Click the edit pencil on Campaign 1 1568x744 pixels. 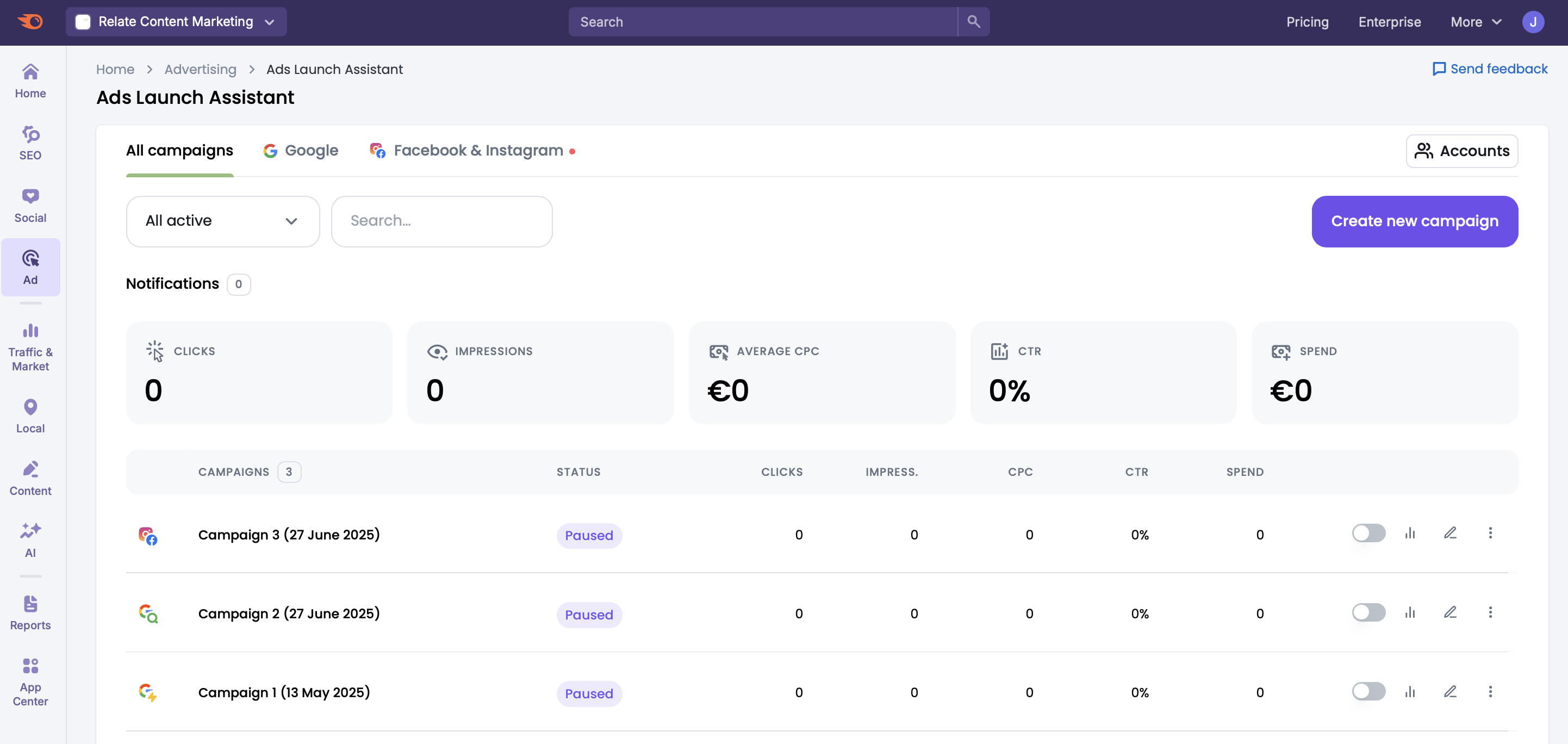point(1451,692)
